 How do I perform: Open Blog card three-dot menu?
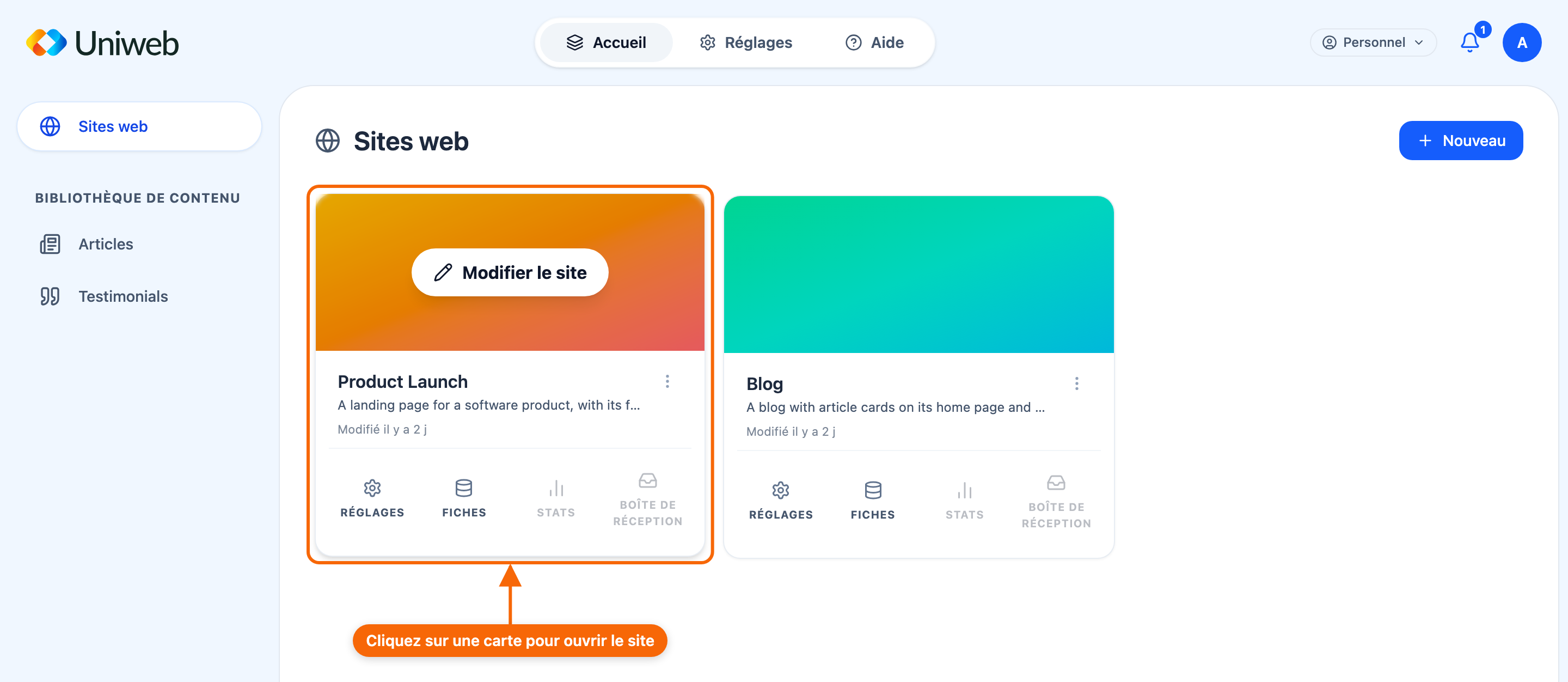click(1076, 383)
